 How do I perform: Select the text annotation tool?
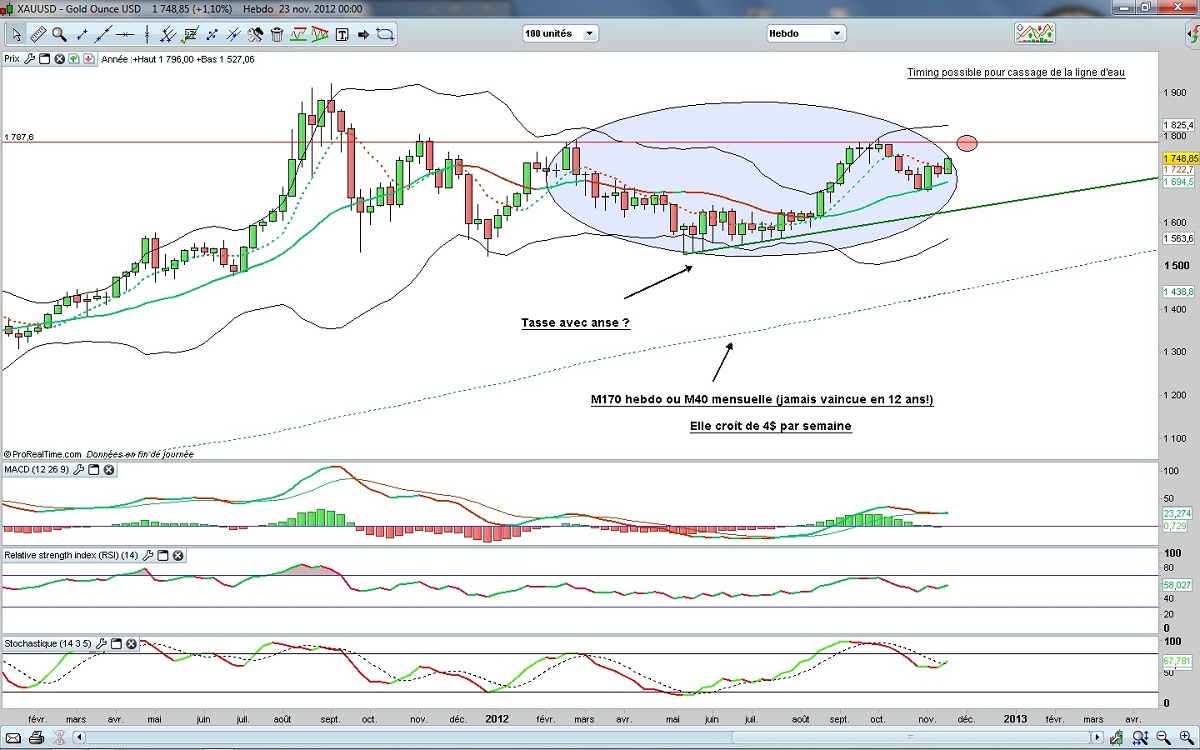pyautogui.click(x=342, y=34)
